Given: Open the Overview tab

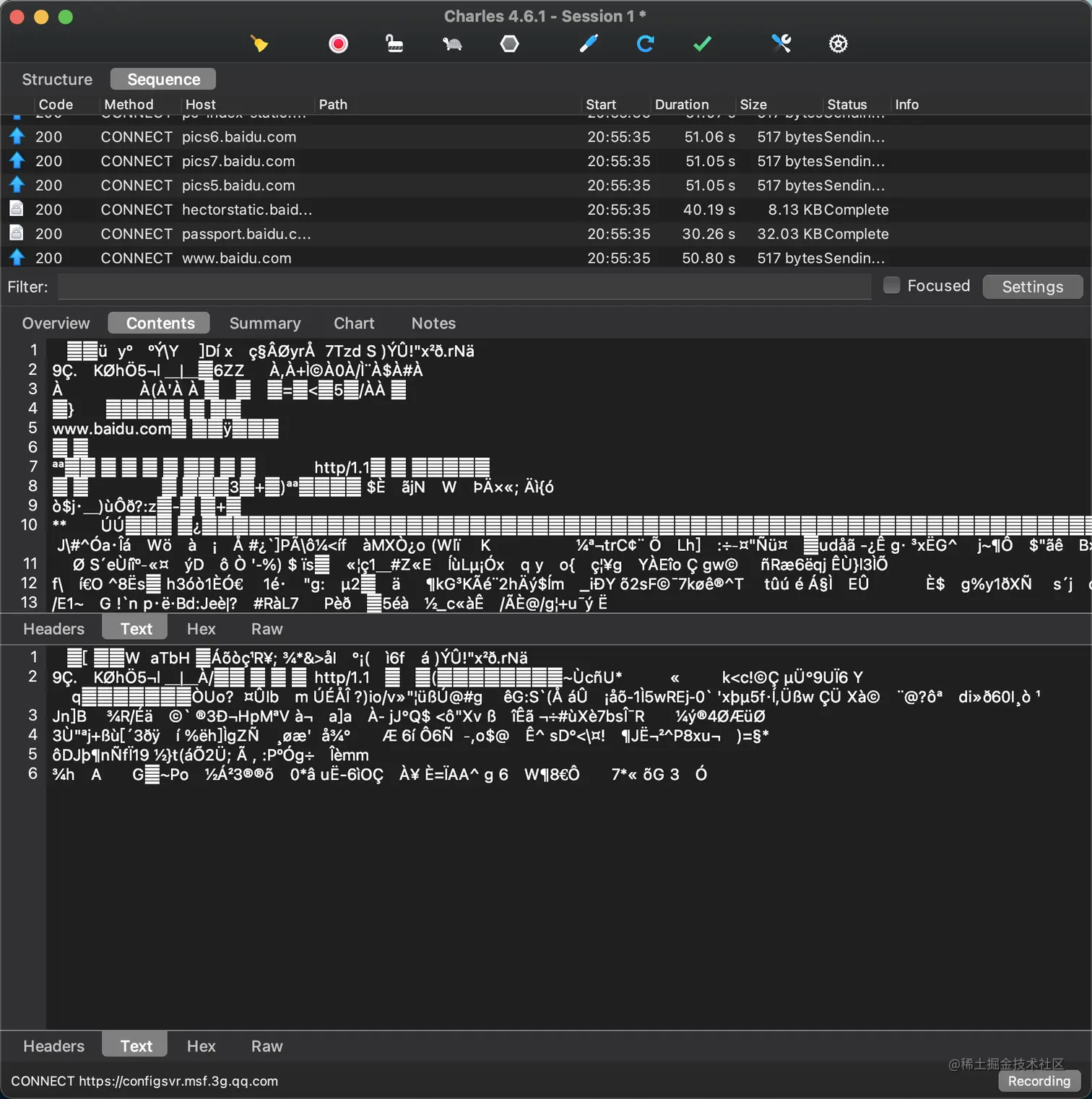Looking at the screenshot, I should point(56,323).
